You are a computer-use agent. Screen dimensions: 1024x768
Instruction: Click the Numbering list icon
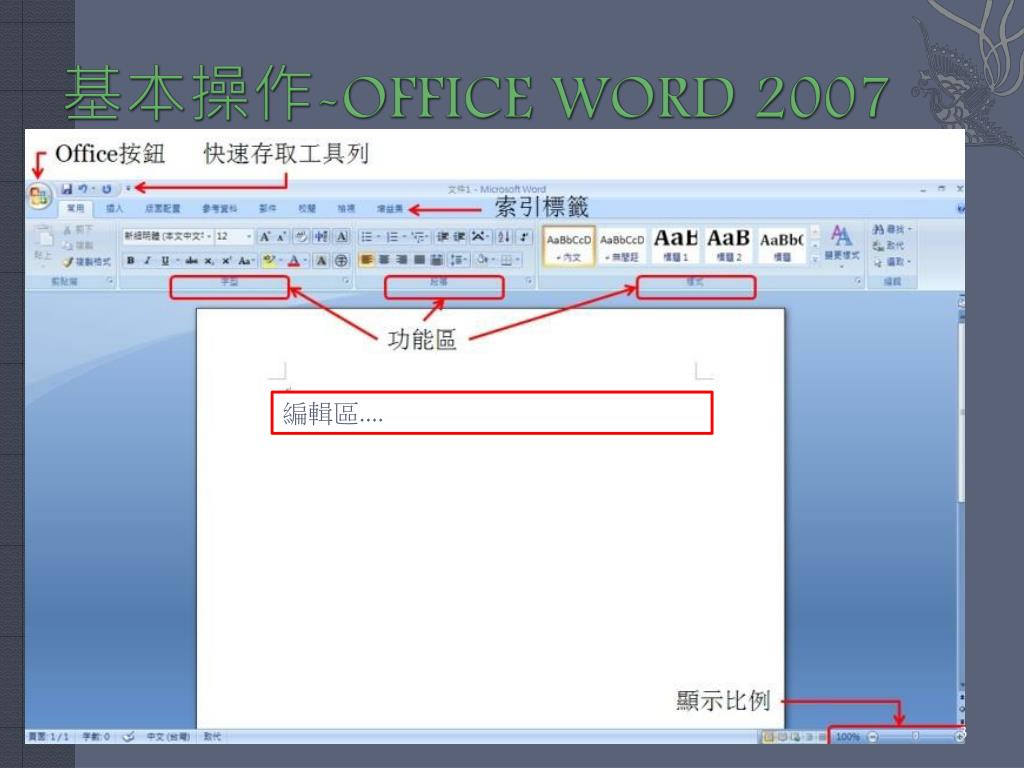(x=392, y=236)
